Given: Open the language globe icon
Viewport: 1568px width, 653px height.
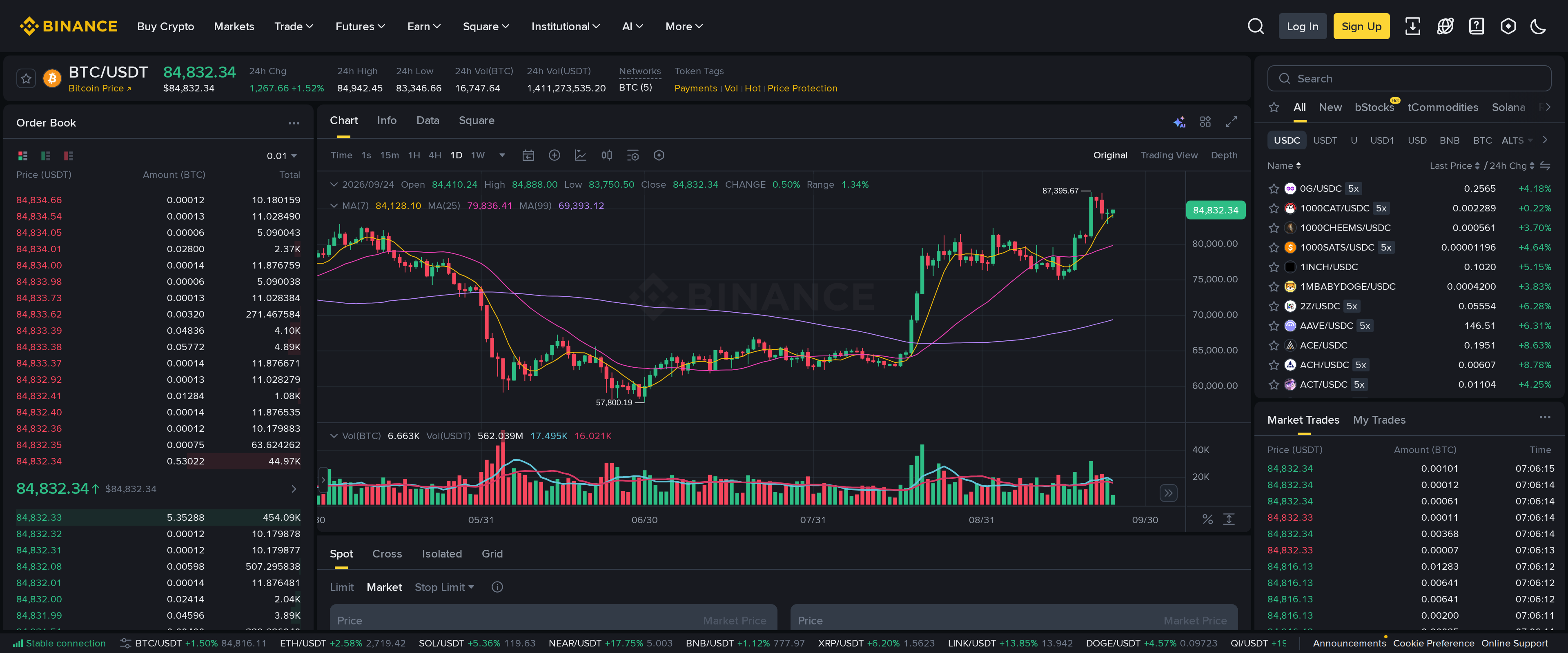Looking at the screenshot, I should click(x=1444, y=26).
